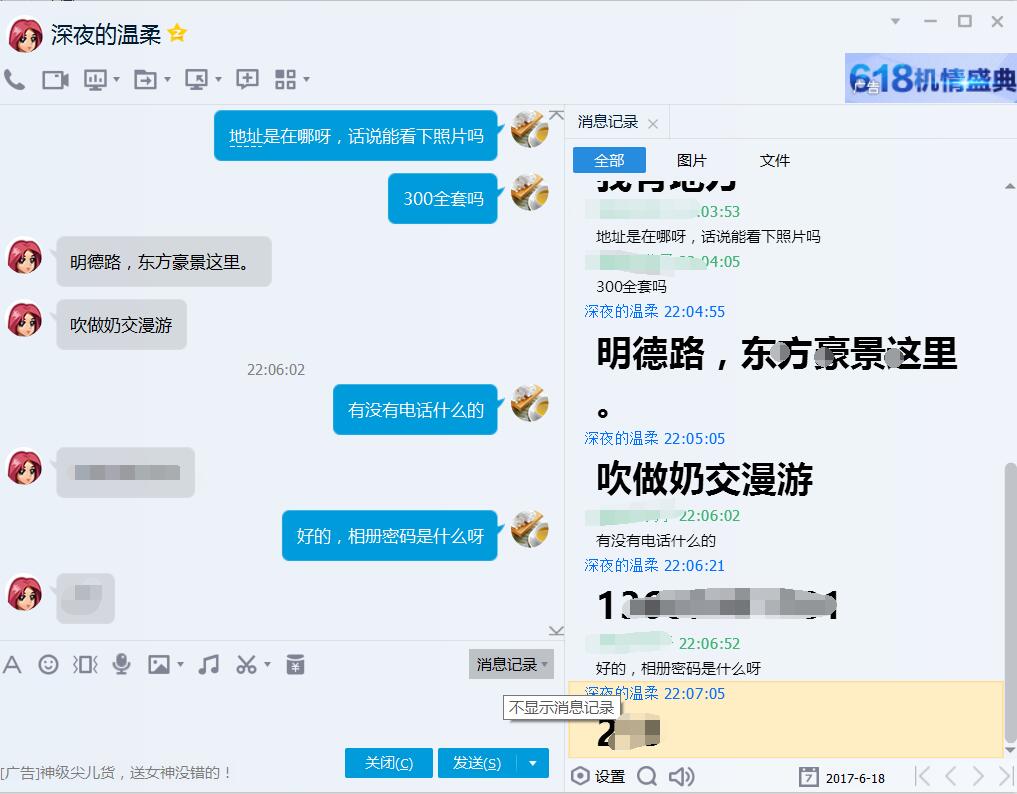Screen dimensions: 1017x794
Task: Select the 文件 tab in message records
Action: 774,160
